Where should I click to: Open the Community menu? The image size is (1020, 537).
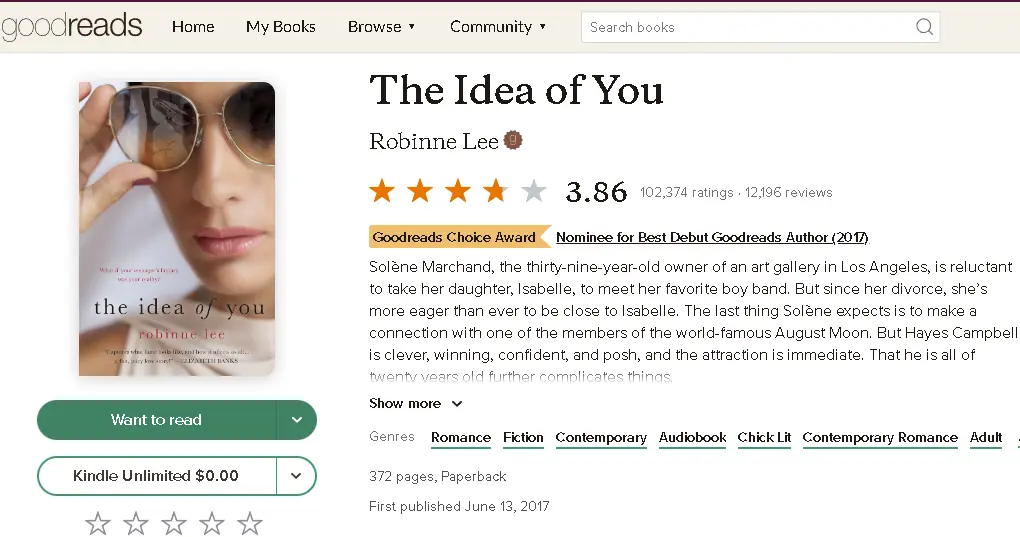(x=498, y=27)
